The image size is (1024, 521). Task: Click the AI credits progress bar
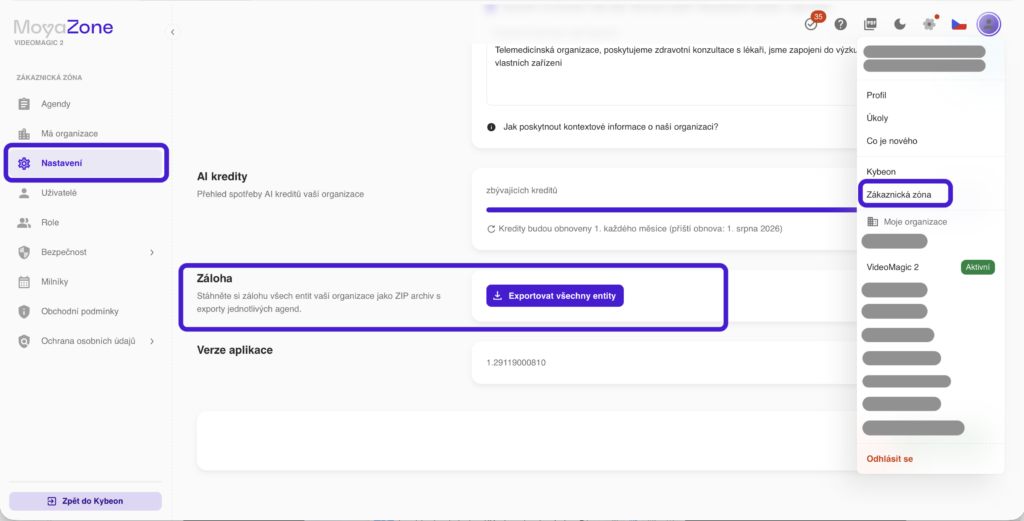(x=672, y=210)
